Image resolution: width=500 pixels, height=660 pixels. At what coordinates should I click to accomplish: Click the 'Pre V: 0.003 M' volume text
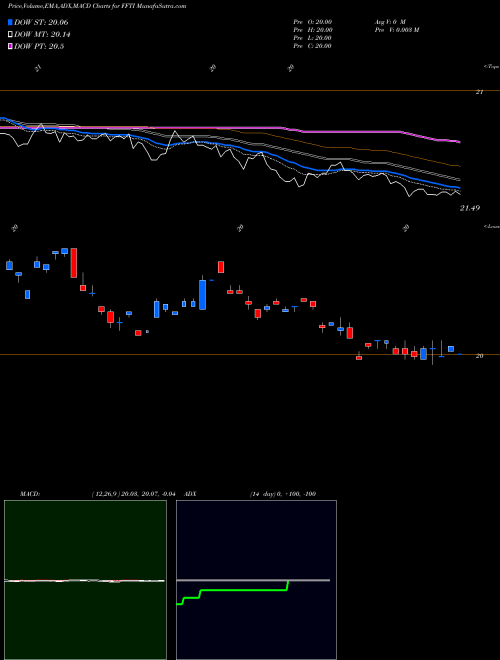click(x=396, y=30)
